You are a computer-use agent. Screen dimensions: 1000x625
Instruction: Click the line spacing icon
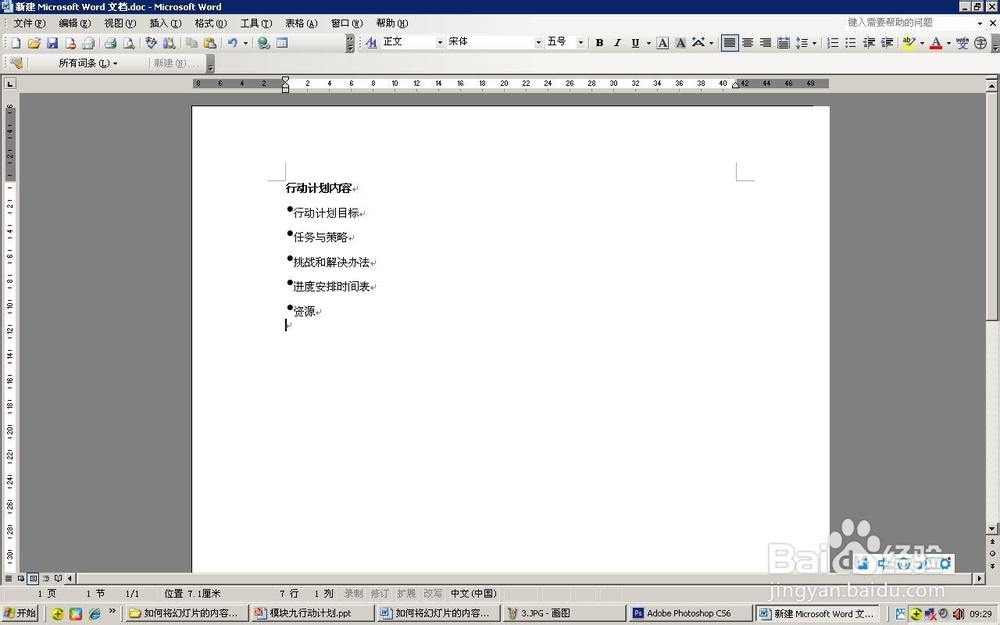pyautogui.click(x=802, y=43)
